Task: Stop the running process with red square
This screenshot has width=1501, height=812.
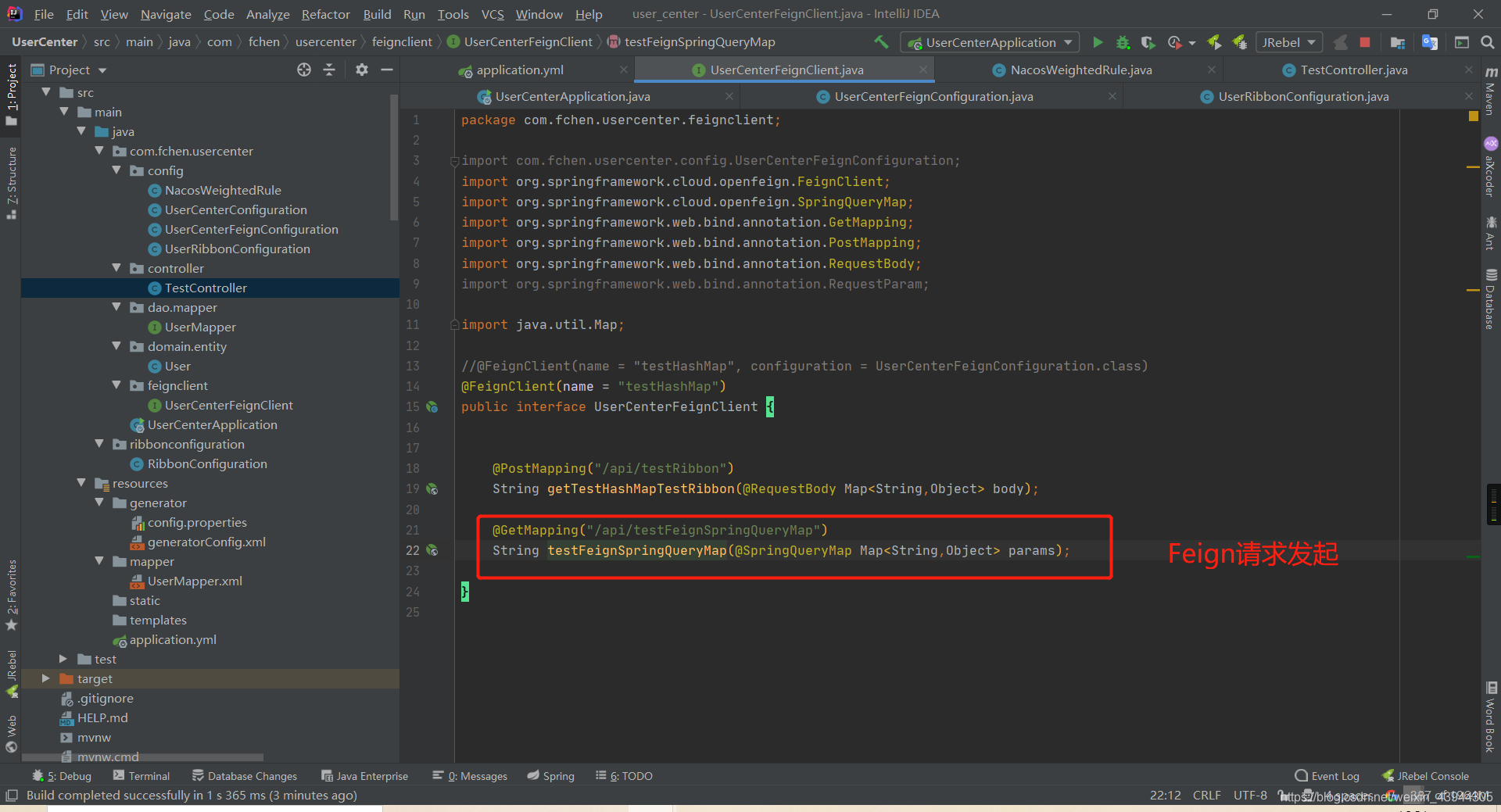Action: click(x=1365, y=42)
